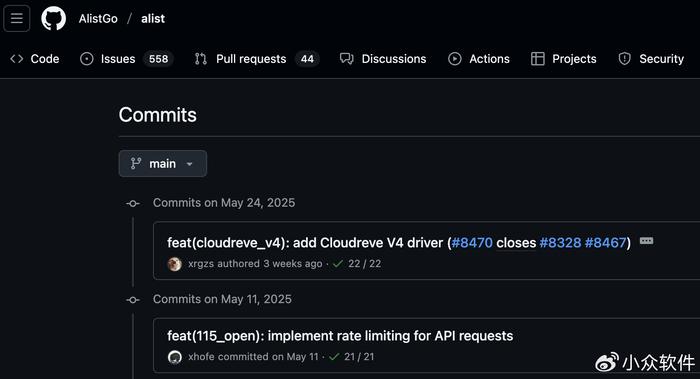Screen dimensions: 700x379
Task: Click the commit marker icon for May 11
Action: tap(133, 300)
